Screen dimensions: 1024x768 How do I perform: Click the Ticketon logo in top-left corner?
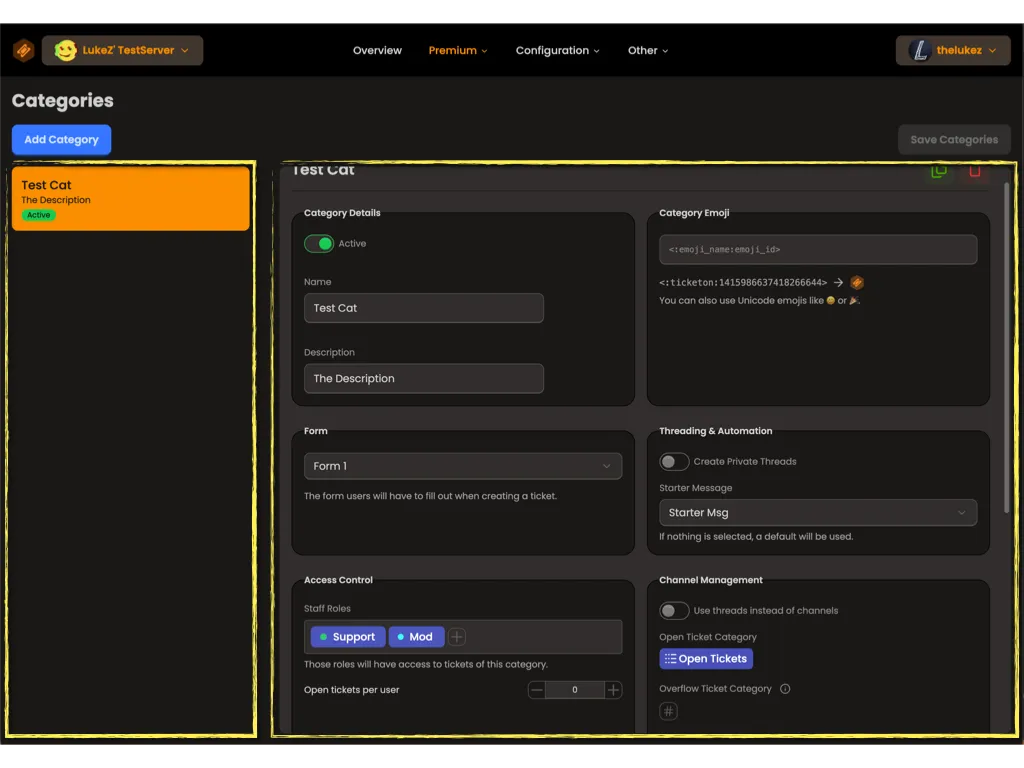23,49
